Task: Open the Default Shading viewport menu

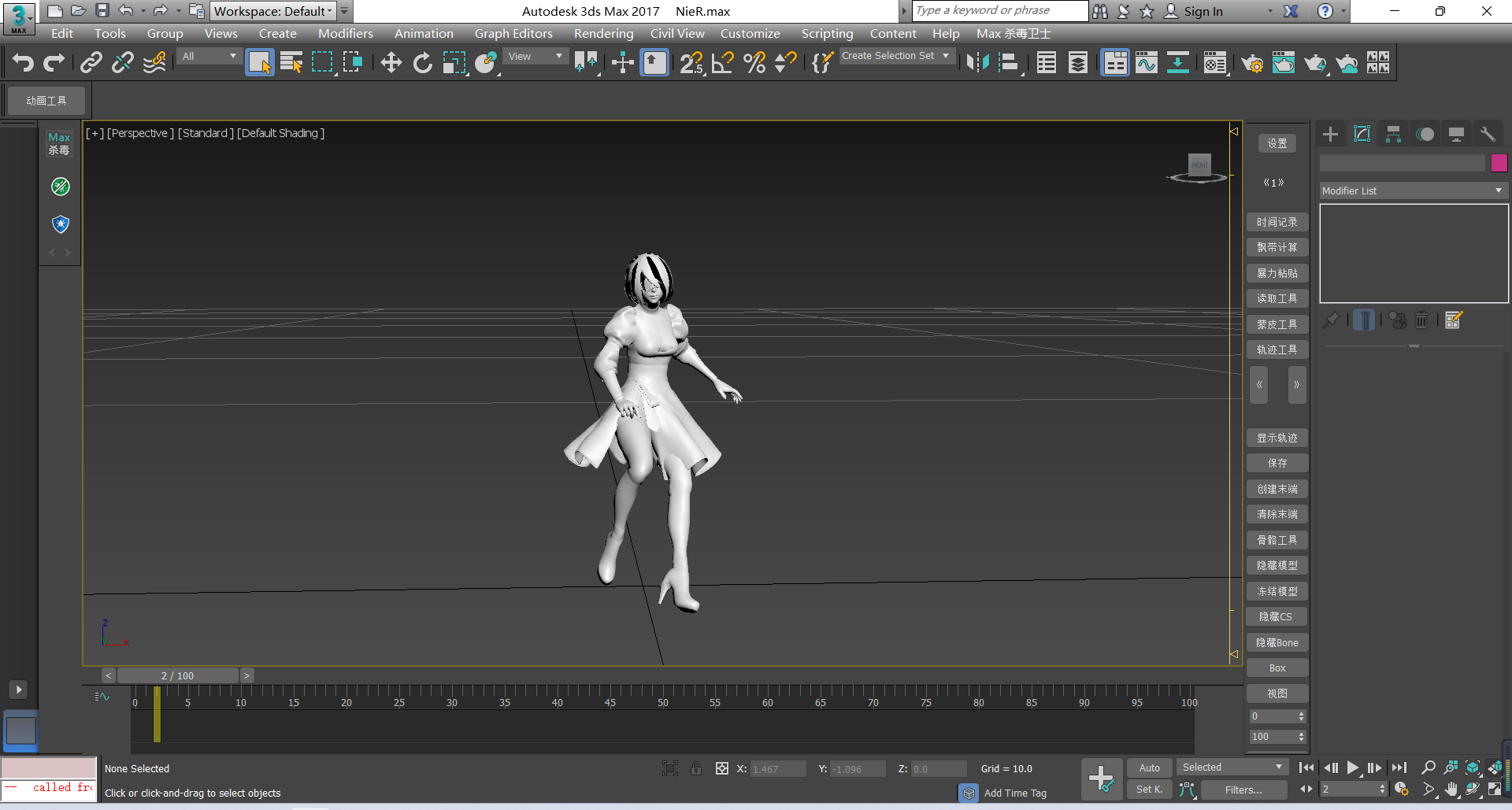Action: (280, 133)
